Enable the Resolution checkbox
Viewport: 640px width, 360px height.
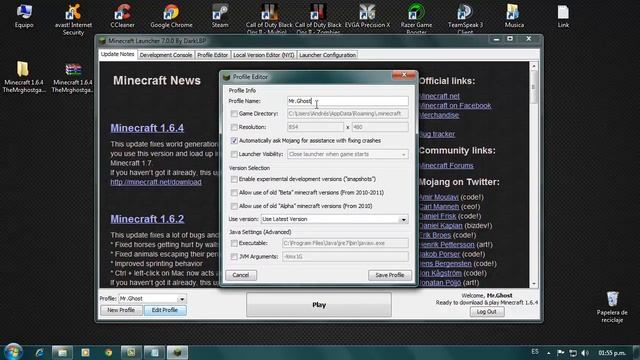tap(234, 127)
